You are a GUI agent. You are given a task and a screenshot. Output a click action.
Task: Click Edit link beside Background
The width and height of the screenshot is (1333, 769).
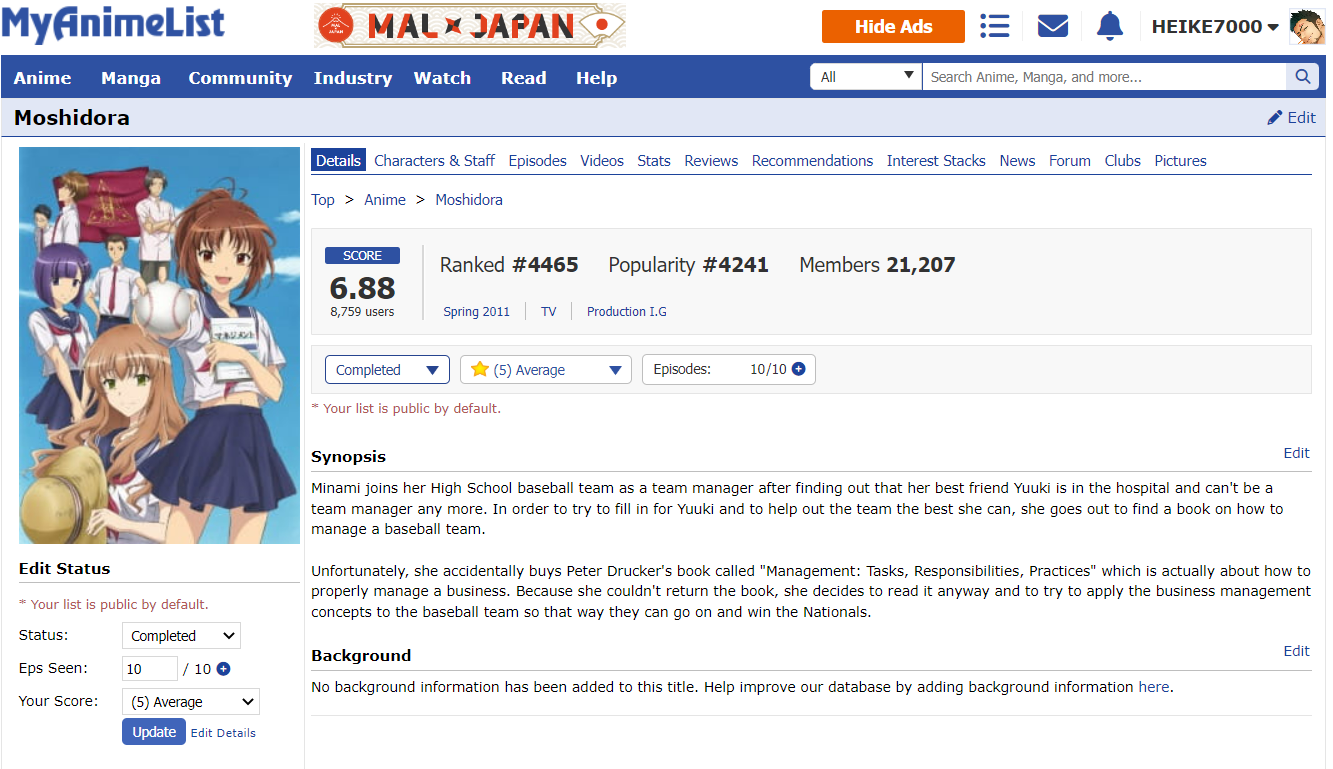1296,651
